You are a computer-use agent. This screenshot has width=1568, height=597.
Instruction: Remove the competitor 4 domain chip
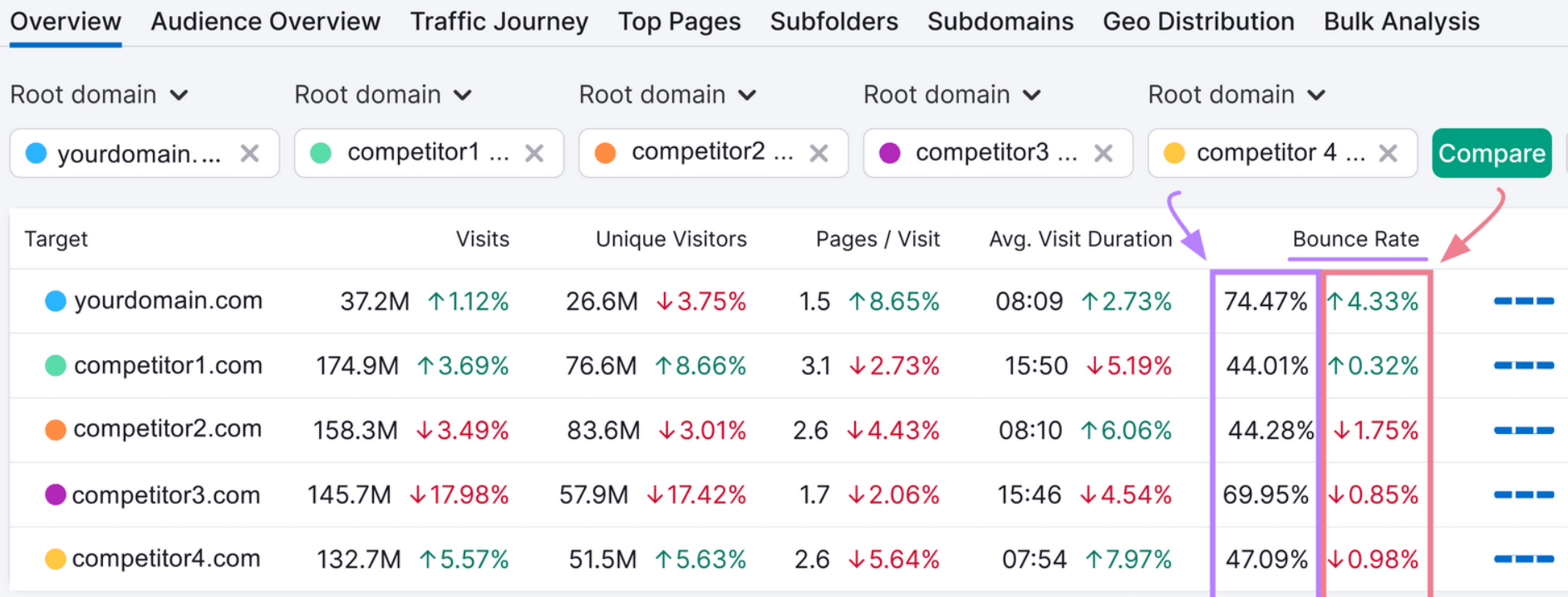point(1388,154)
